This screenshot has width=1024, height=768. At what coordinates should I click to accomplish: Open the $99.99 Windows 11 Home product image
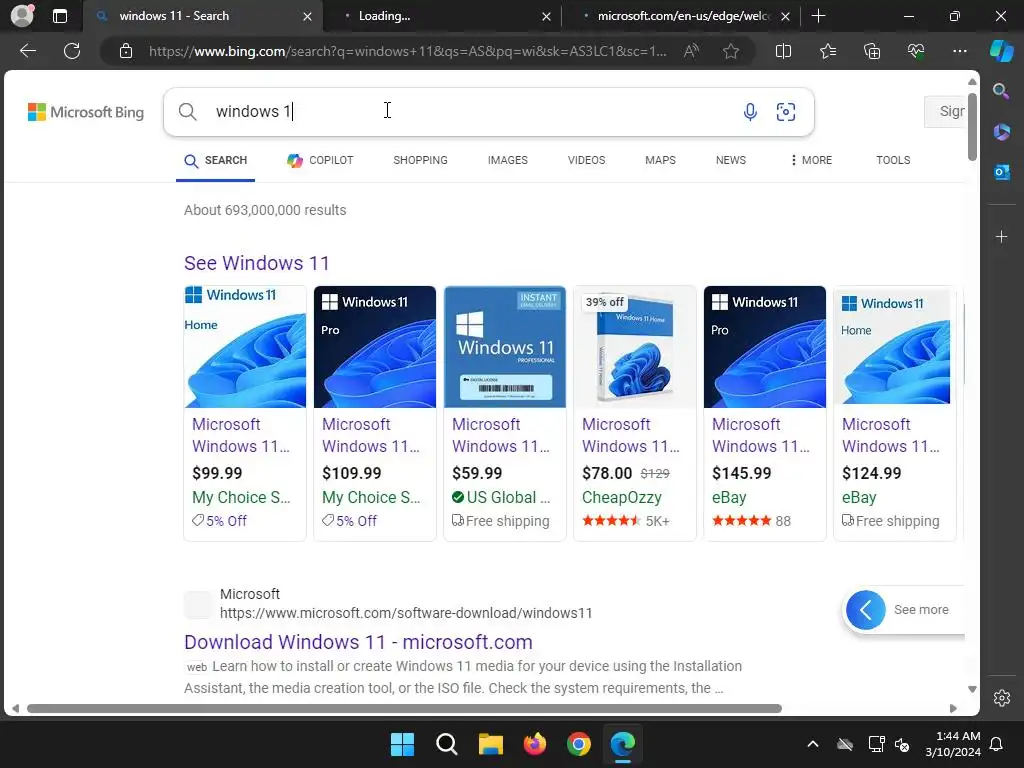click(x=245, y=347)
